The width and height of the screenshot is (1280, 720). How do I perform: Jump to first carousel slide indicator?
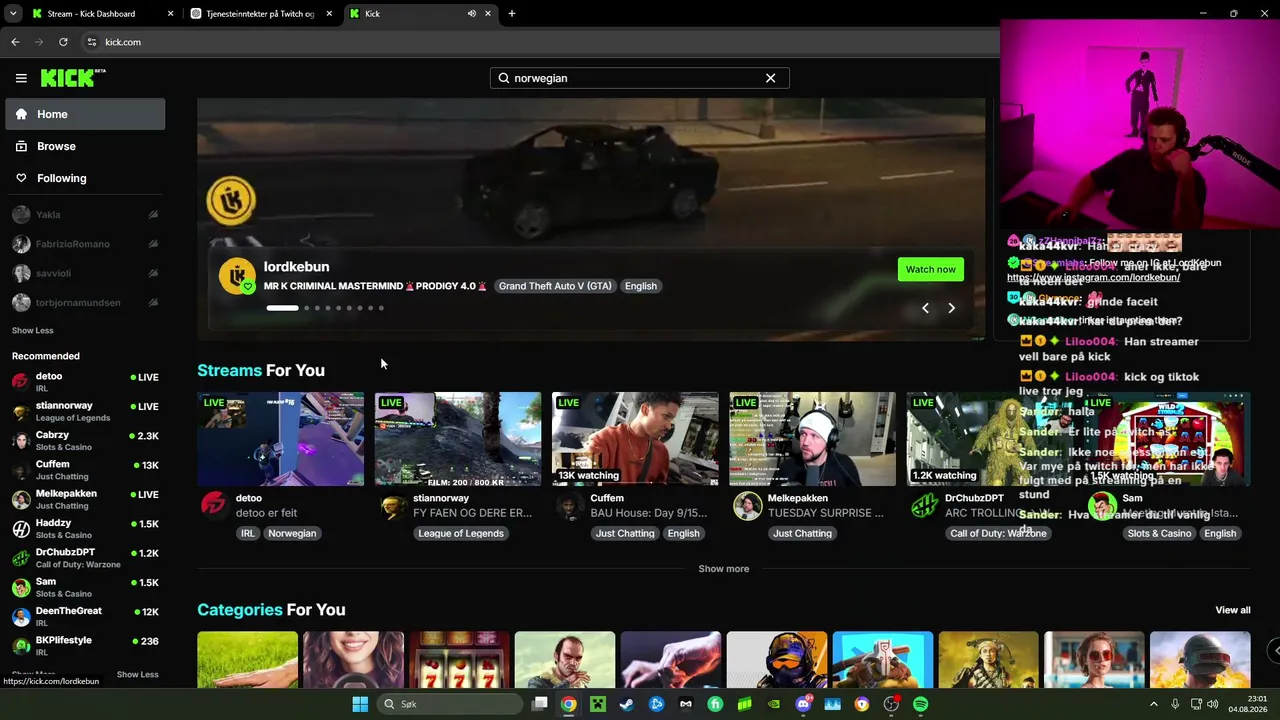(282, 308)
